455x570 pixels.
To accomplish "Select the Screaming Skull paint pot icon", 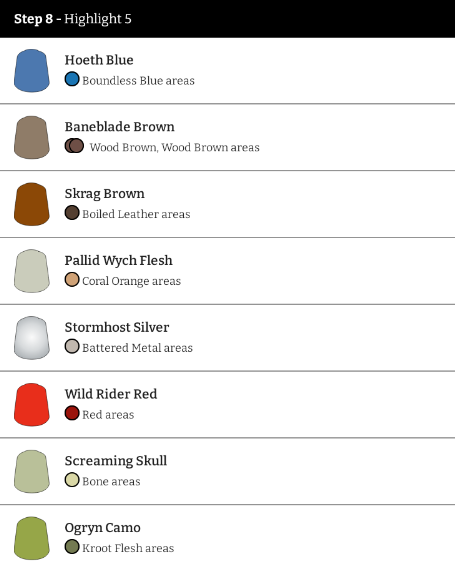I will (32, 471).
